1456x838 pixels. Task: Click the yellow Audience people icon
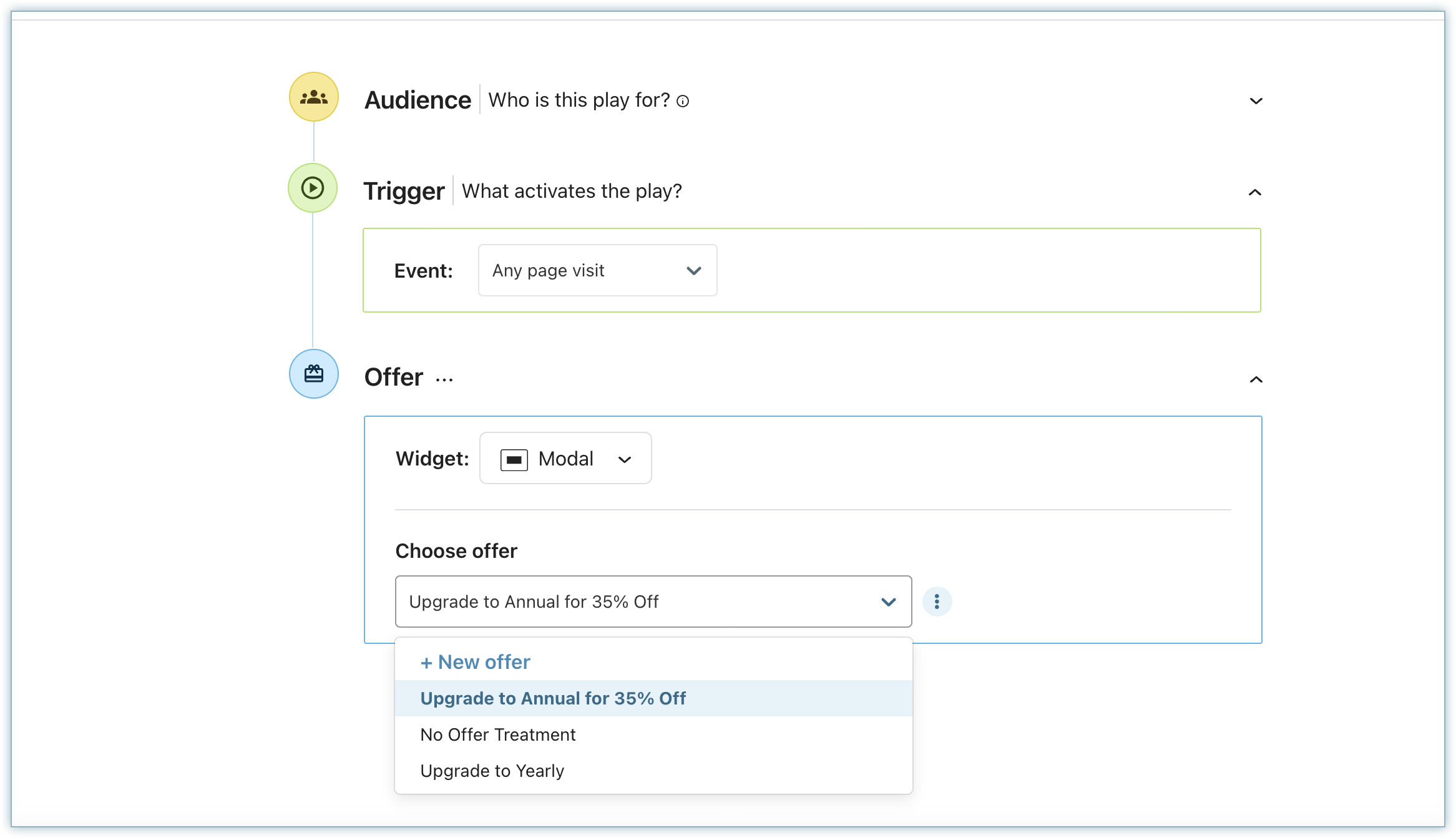313,97
